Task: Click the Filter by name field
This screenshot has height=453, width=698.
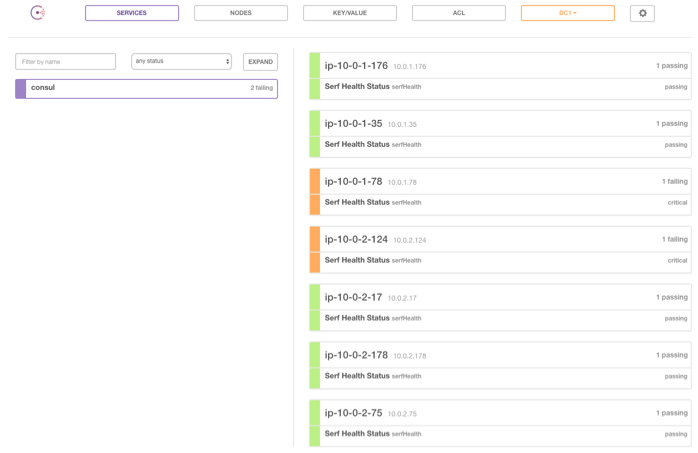Action: pos(65,61)
